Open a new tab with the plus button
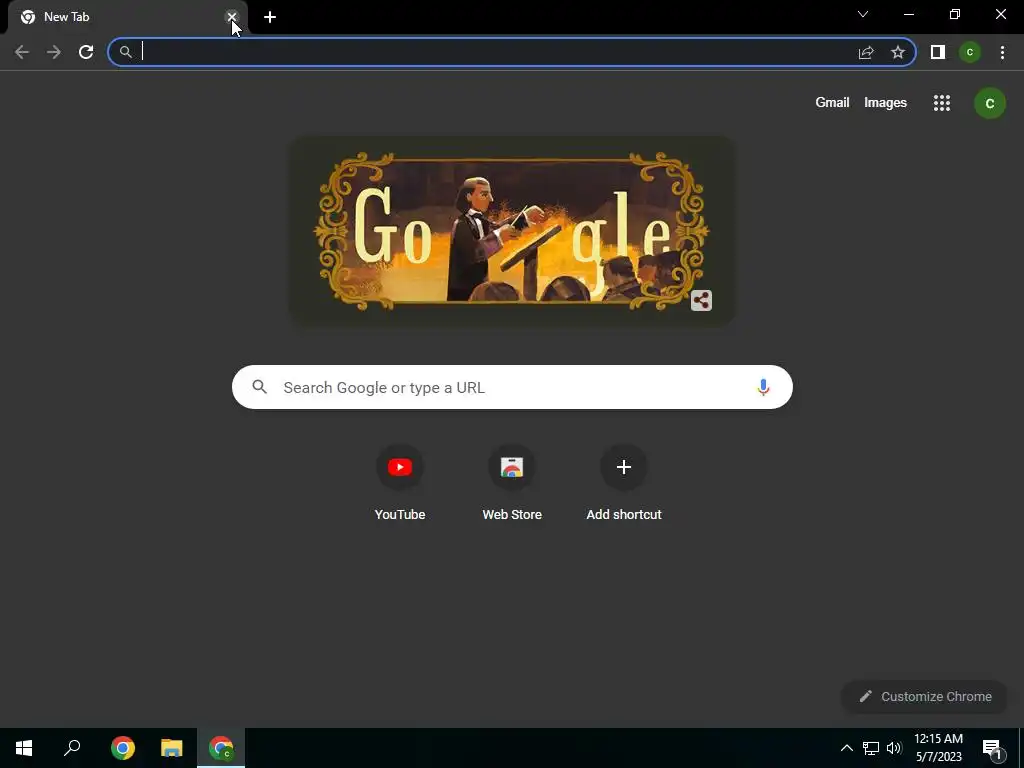This screenshot has width=1024, height=768. (270, 17)
